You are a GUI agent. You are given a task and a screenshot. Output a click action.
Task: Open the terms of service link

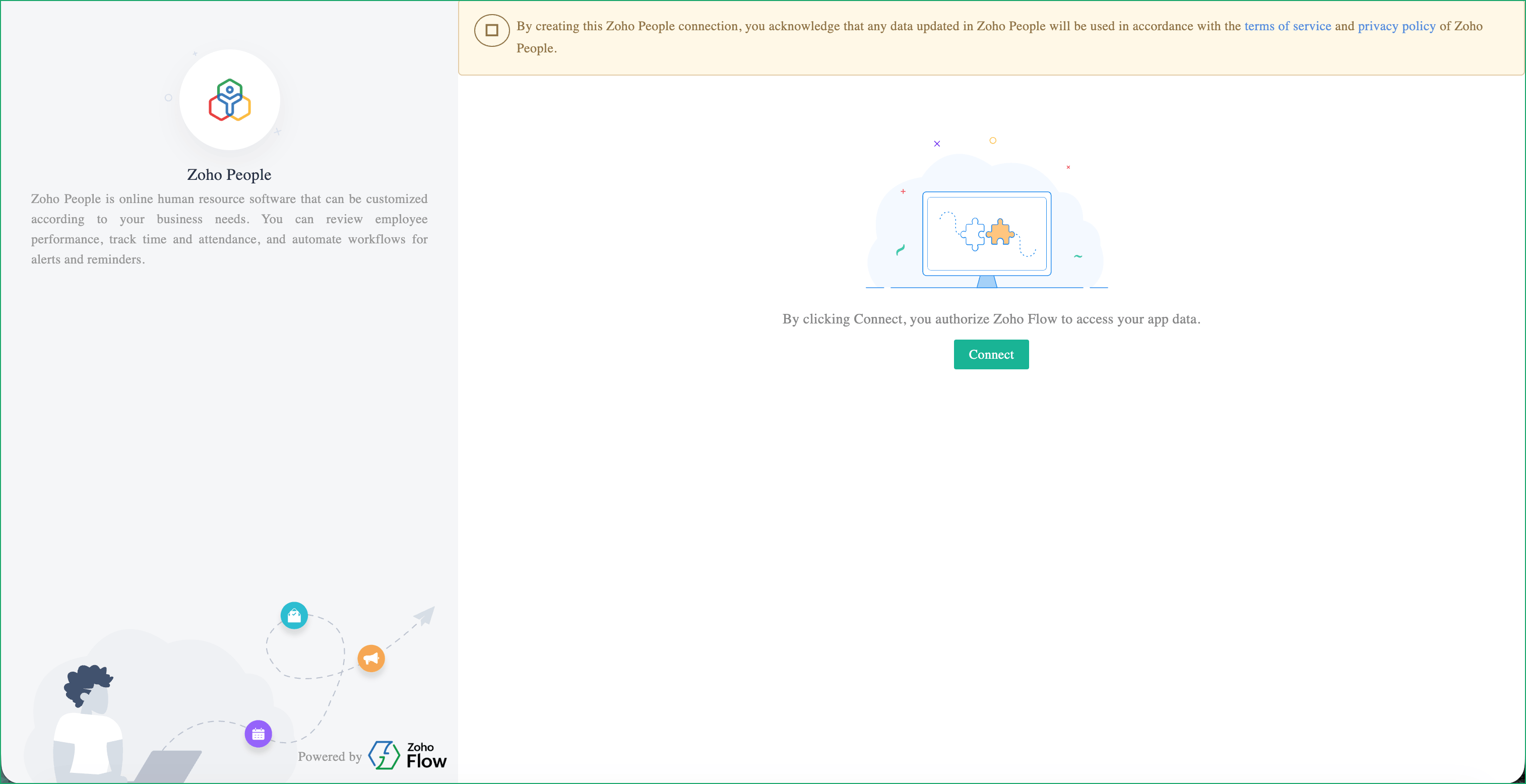tap(1287, 26)
